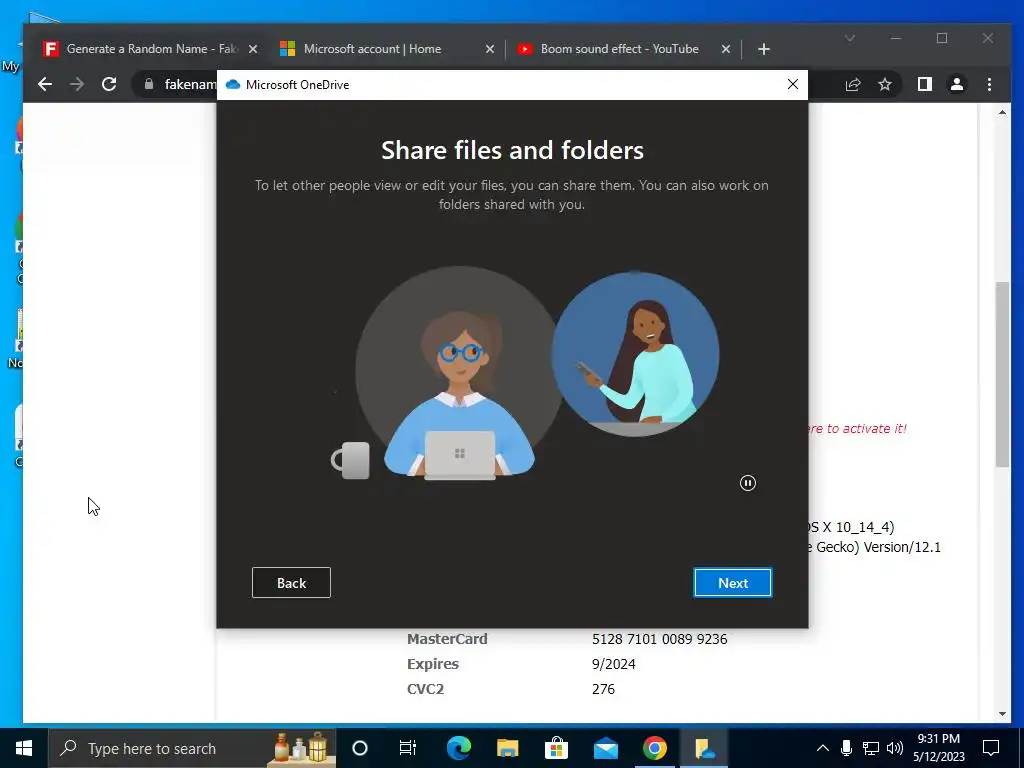Viewport: 1024px width, 768px height.
Task: Pause the OneDrive animation
Action: point(748,483)
